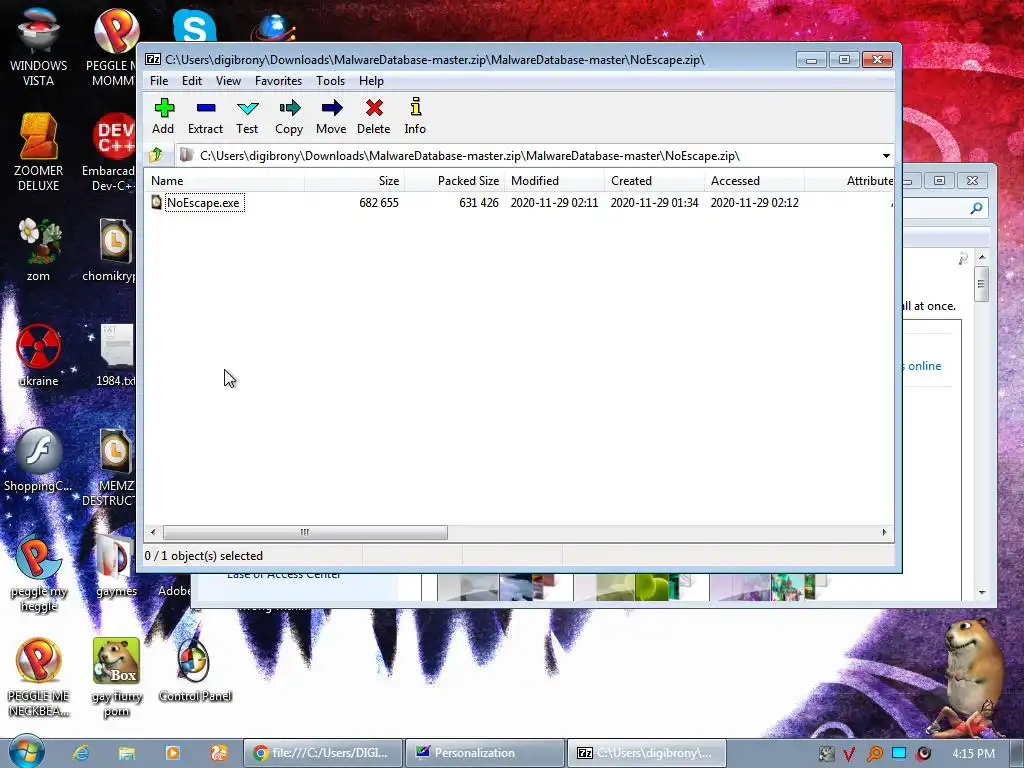Click the NoEscape.exe file name

204,202
